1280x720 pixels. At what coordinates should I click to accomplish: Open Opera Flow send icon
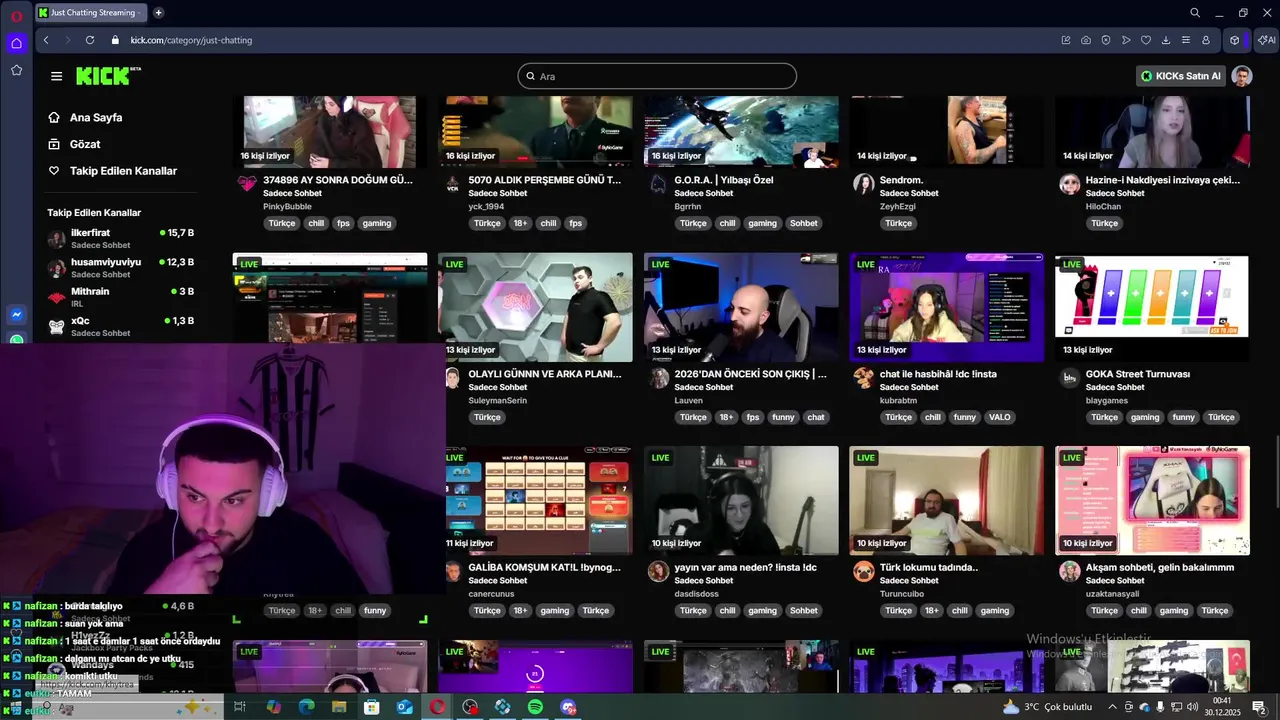click(x=1126, y=40)
